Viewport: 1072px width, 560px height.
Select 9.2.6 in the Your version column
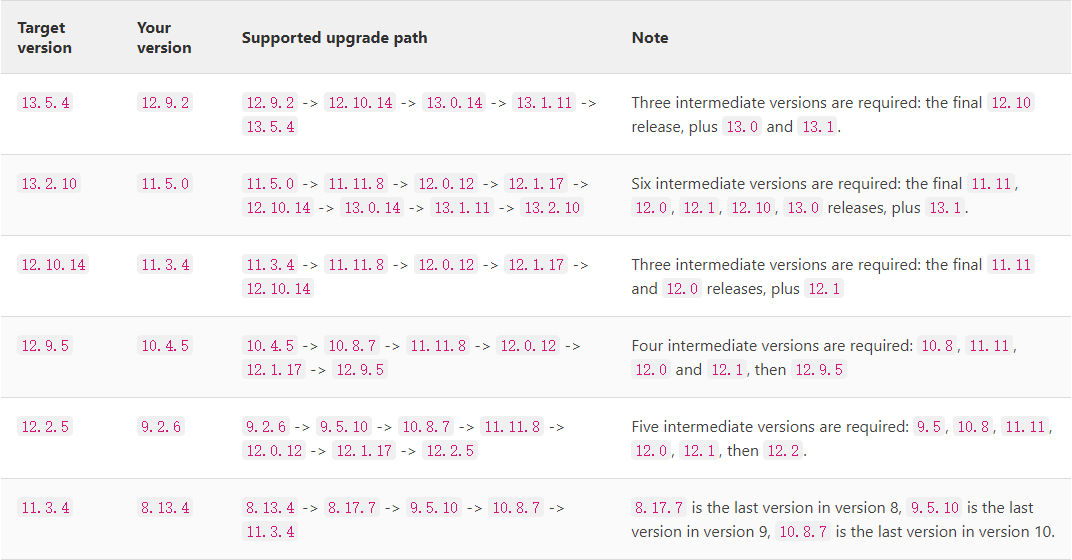click(x=161, y=427)
